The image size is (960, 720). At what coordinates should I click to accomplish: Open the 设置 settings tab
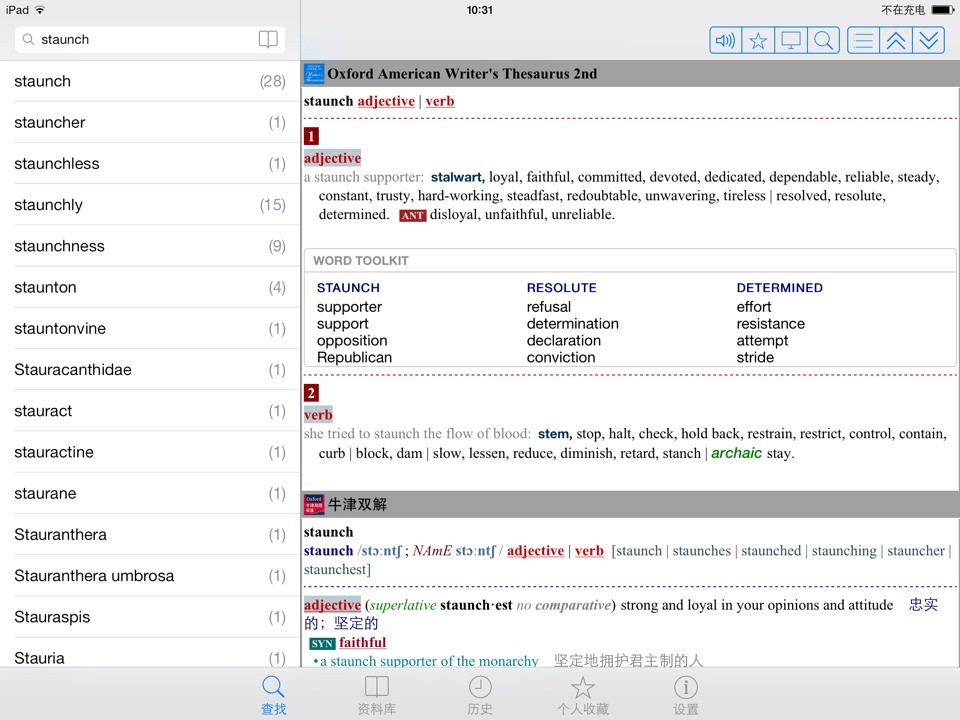685,695
